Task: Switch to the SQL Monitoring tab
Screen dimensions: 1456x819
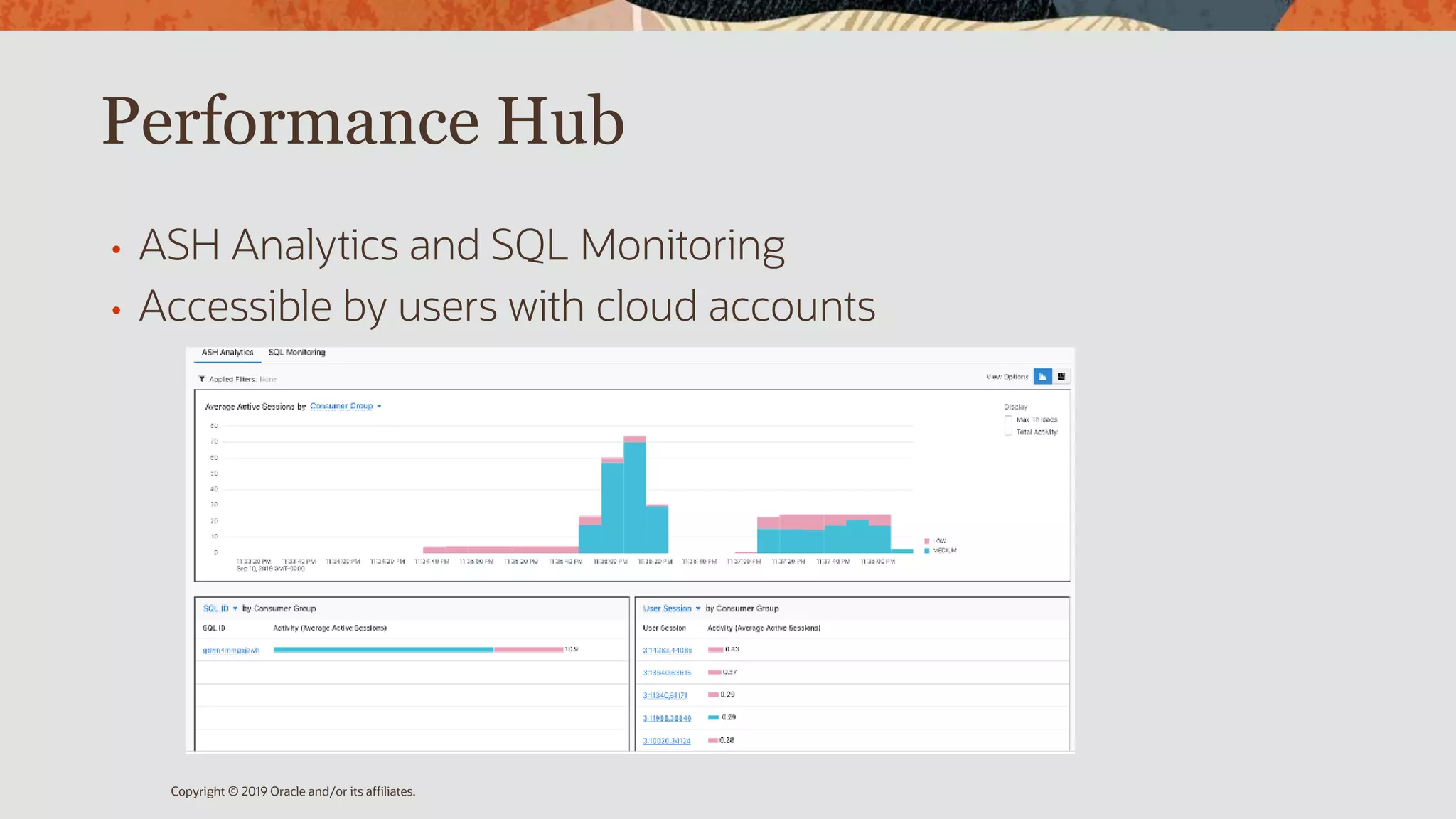Action: 296,353
